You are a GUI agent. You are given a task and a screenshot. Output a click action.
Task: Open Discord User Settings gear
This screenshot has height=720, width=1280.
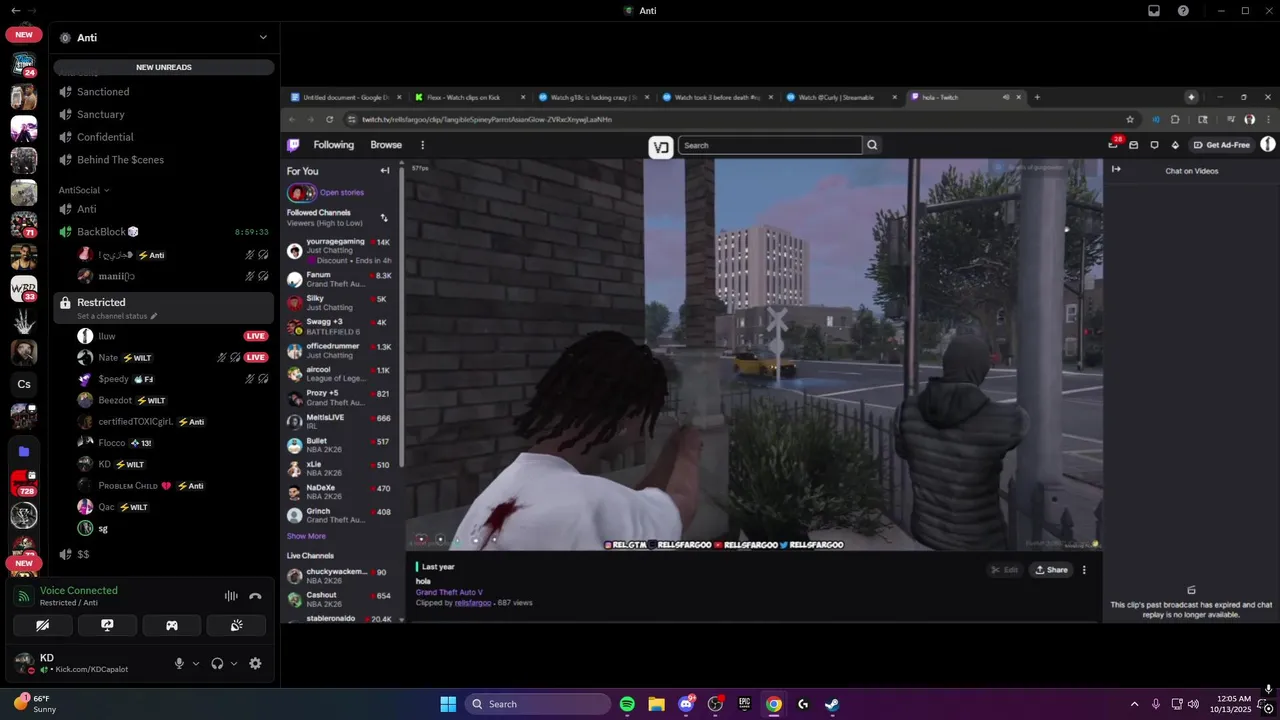pyautogui.click(x=255, y=663)
